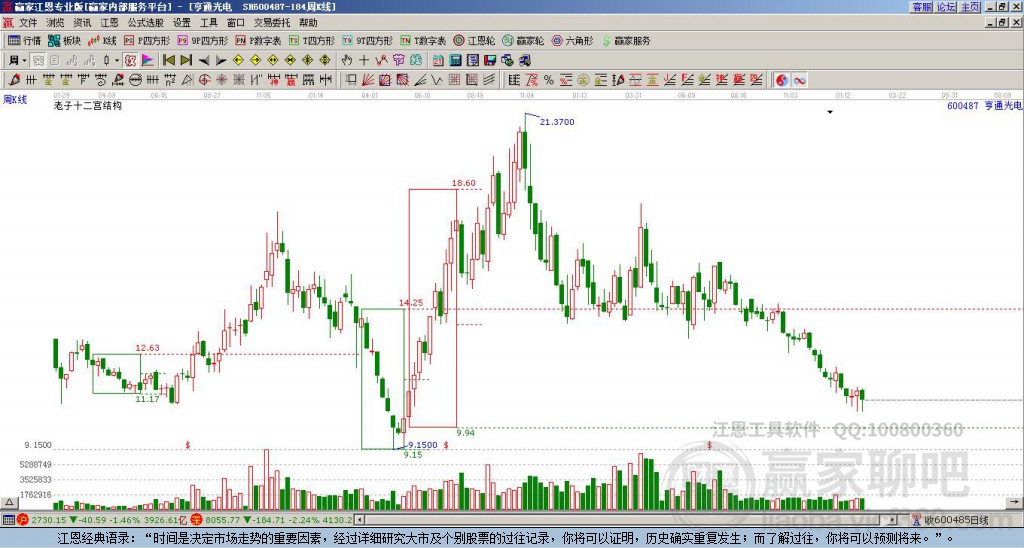Image resolution: width=1024 pixels, height=548 pixels.
Task: Toggle the infinity symbol button
Action: [799, 80]
